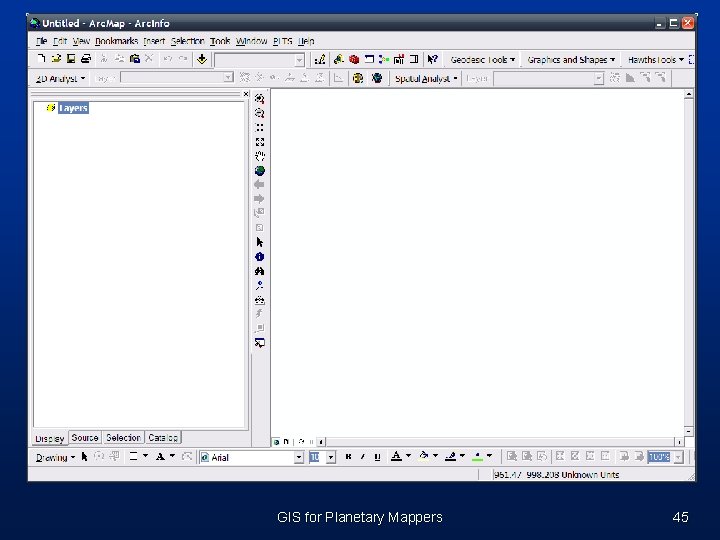Open the red ArcToolbox icon
The image size is (720, 540).
click(354, 59)
